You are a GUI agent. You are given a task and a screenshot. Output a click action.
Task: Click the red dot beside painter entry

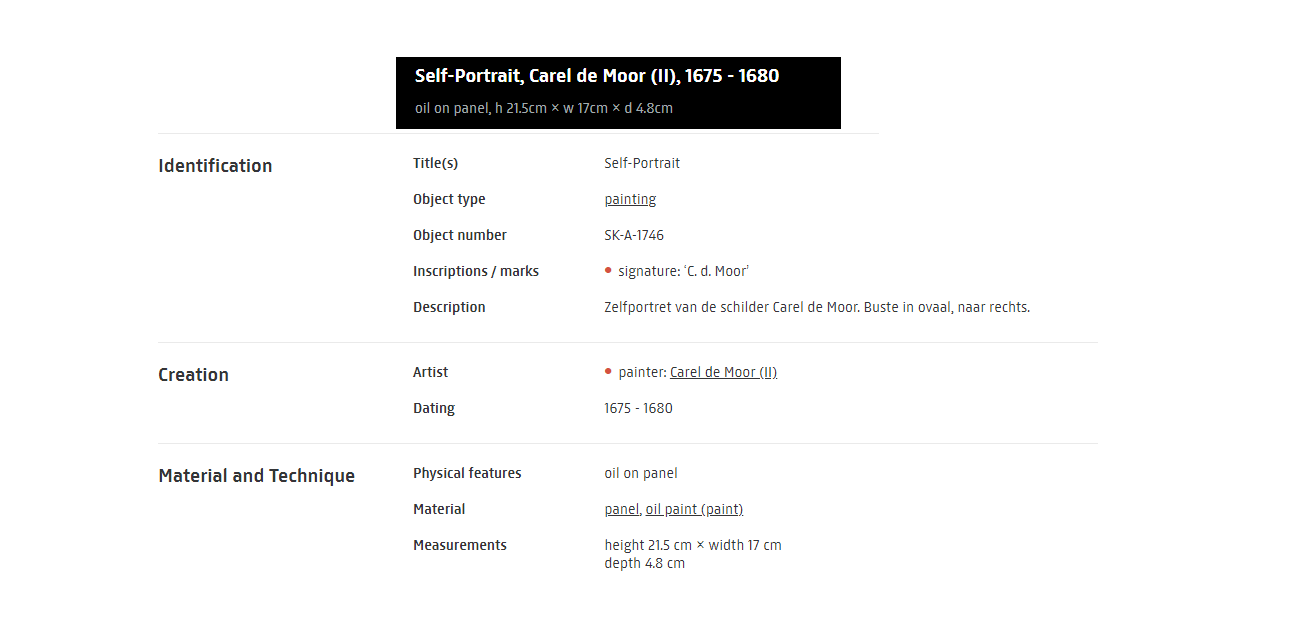click(x=608, y=371)
